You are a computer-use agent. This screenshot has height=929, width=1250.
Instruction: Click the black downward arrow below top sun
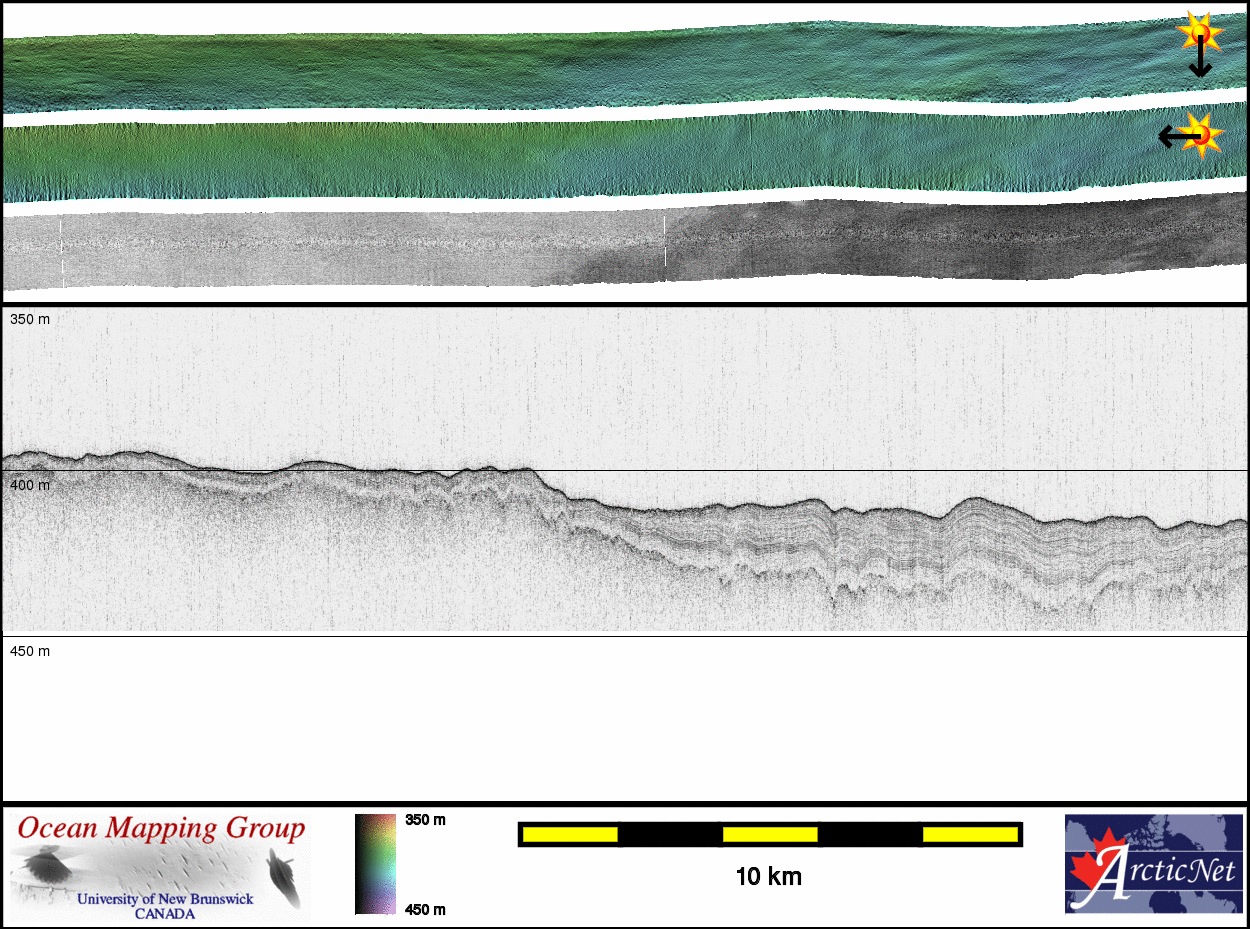click(1200, 64)
